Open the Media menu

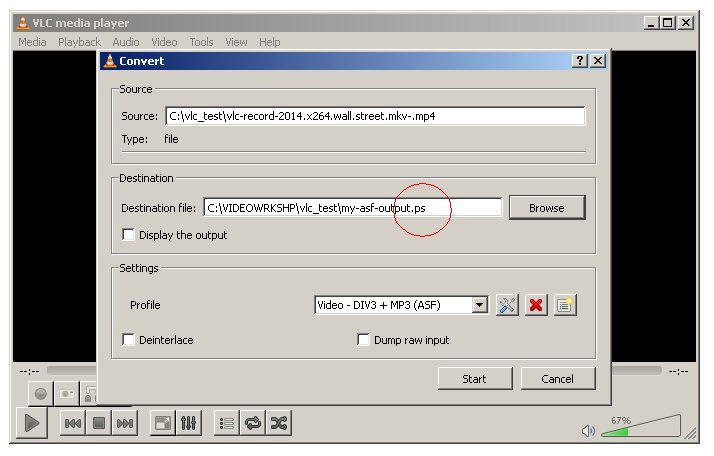tap(32, 42)
